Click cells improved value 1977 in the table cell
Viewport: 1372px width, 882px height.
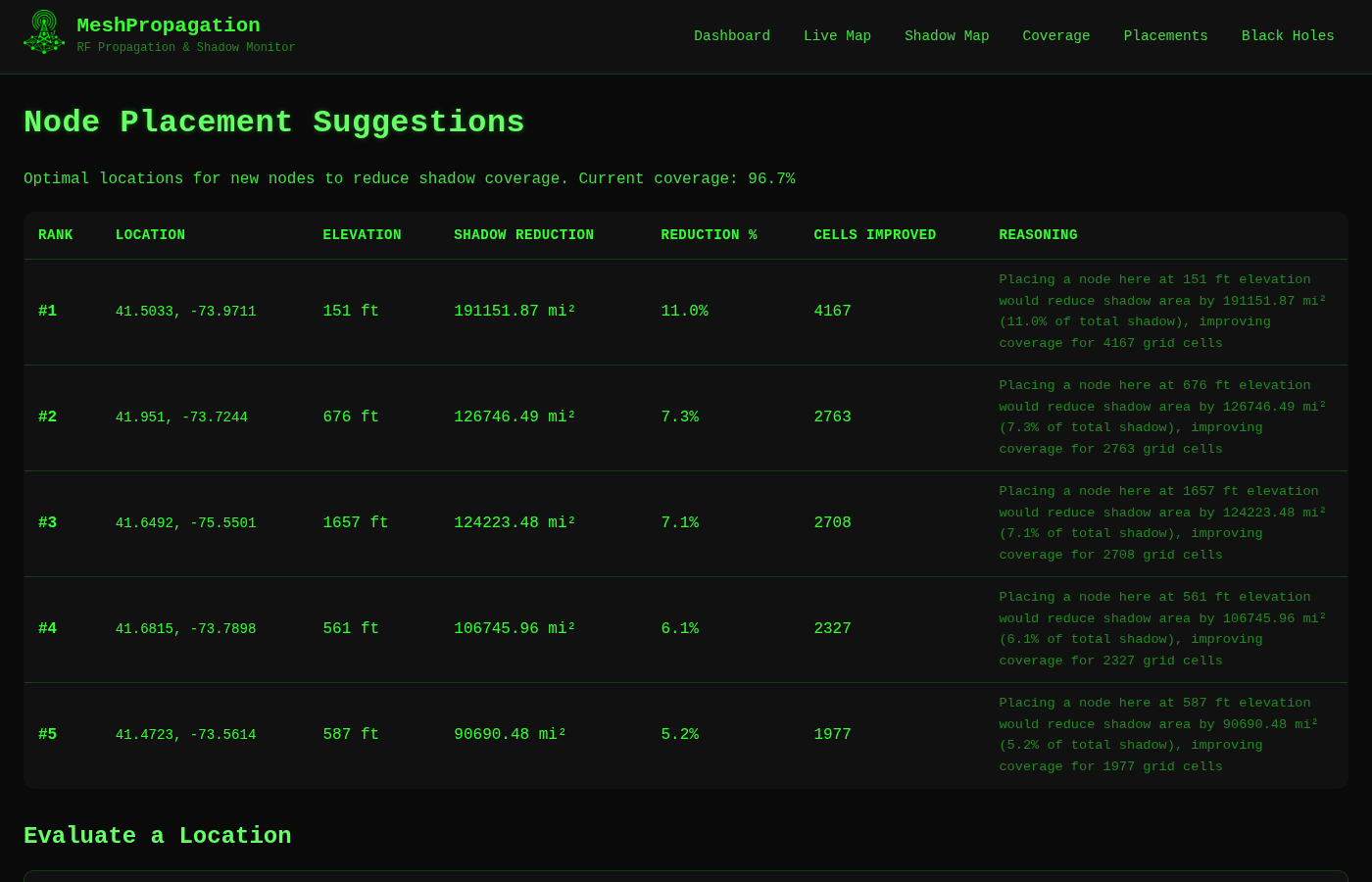tap(832, 735)
